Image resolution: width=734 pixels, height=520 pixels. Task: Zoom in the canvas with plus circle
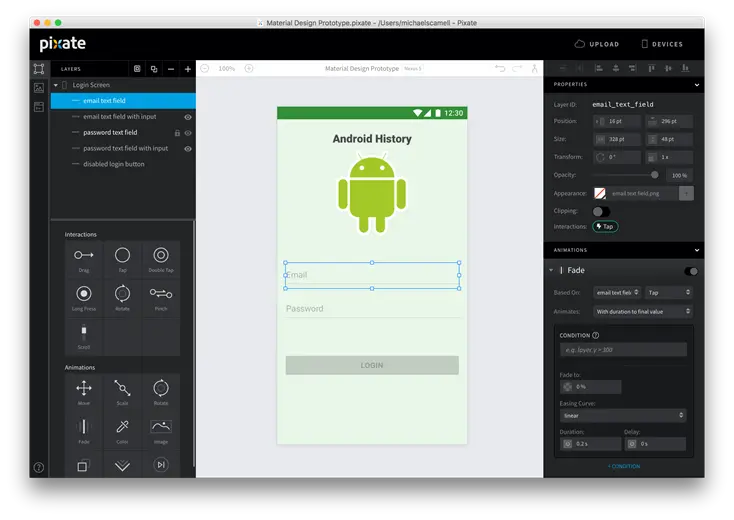(x=249, y=68)
